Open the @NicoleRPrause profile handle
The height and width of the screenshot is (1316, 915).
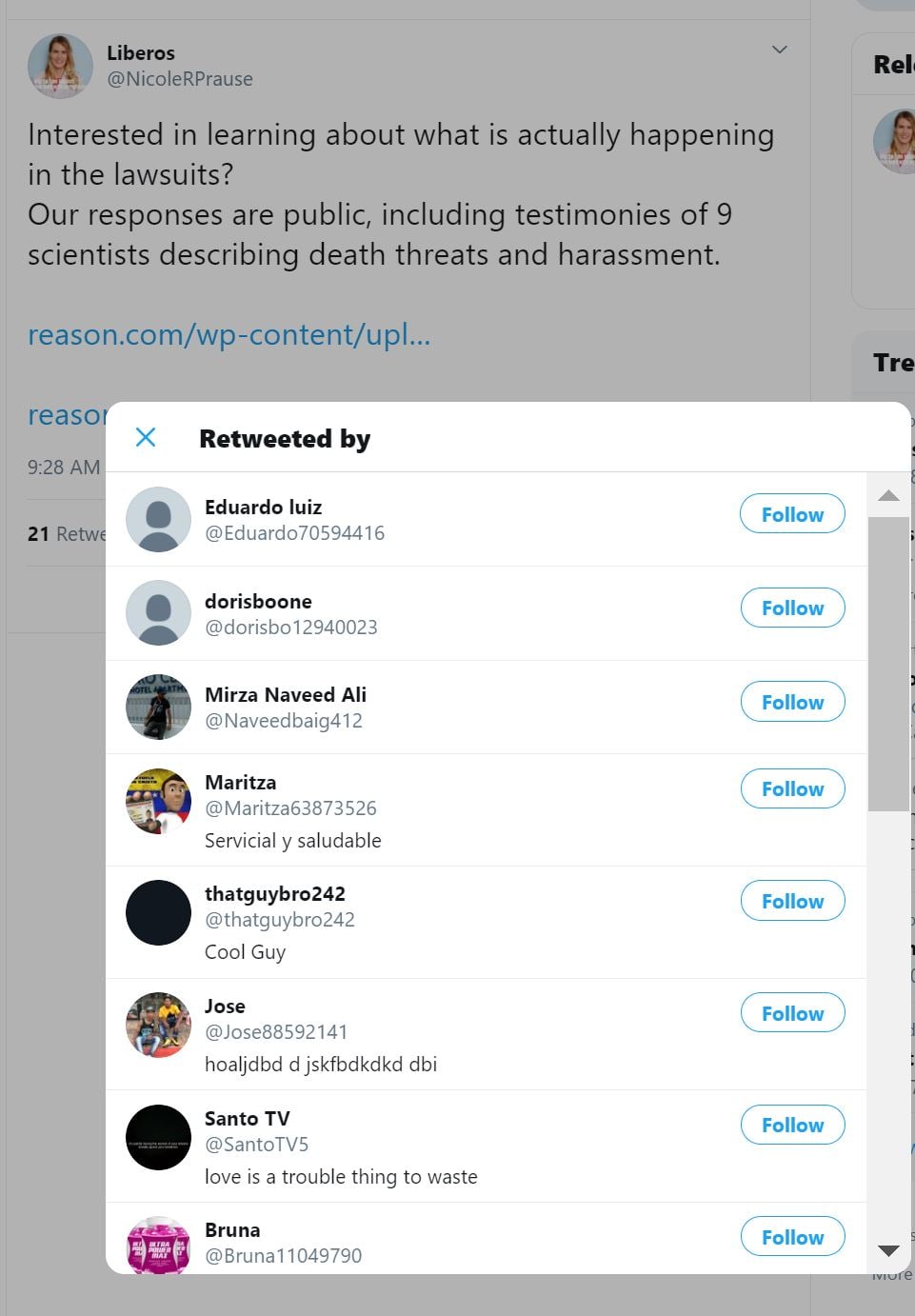[180, 79]
